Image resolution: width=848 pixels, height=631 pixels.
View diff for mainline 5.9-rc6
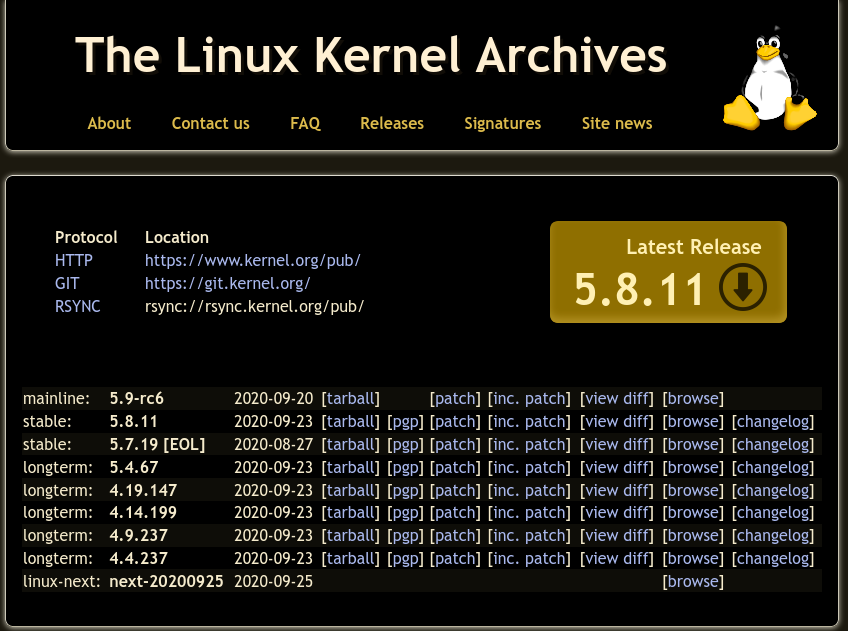coord(617,398)
